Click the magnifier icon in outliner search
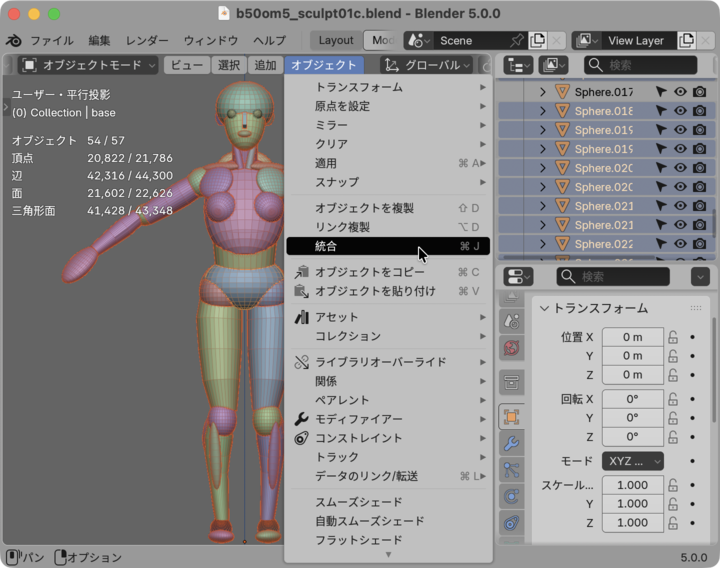This screenshot has height=568, width=720. (596, 65)
